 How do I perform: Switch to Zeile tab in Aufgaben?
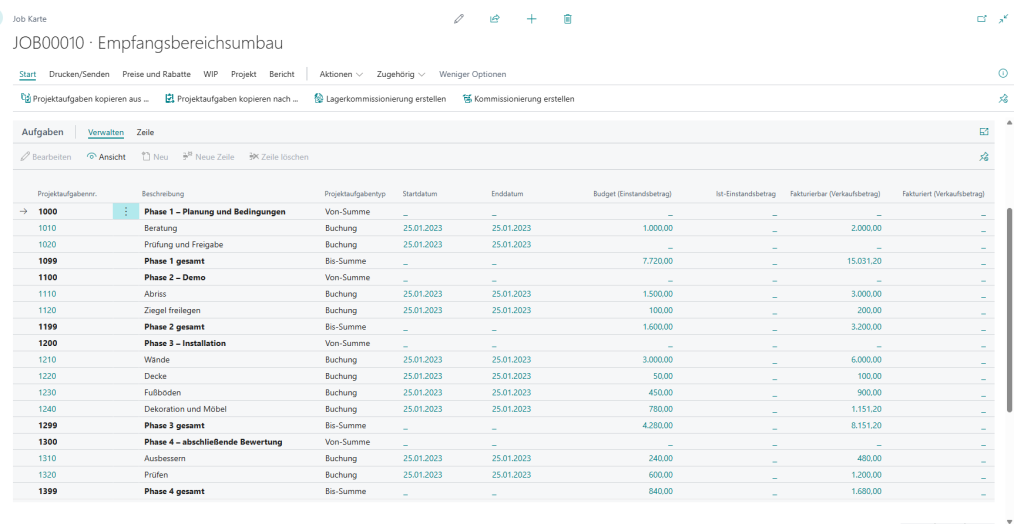[x=145, y=132]
